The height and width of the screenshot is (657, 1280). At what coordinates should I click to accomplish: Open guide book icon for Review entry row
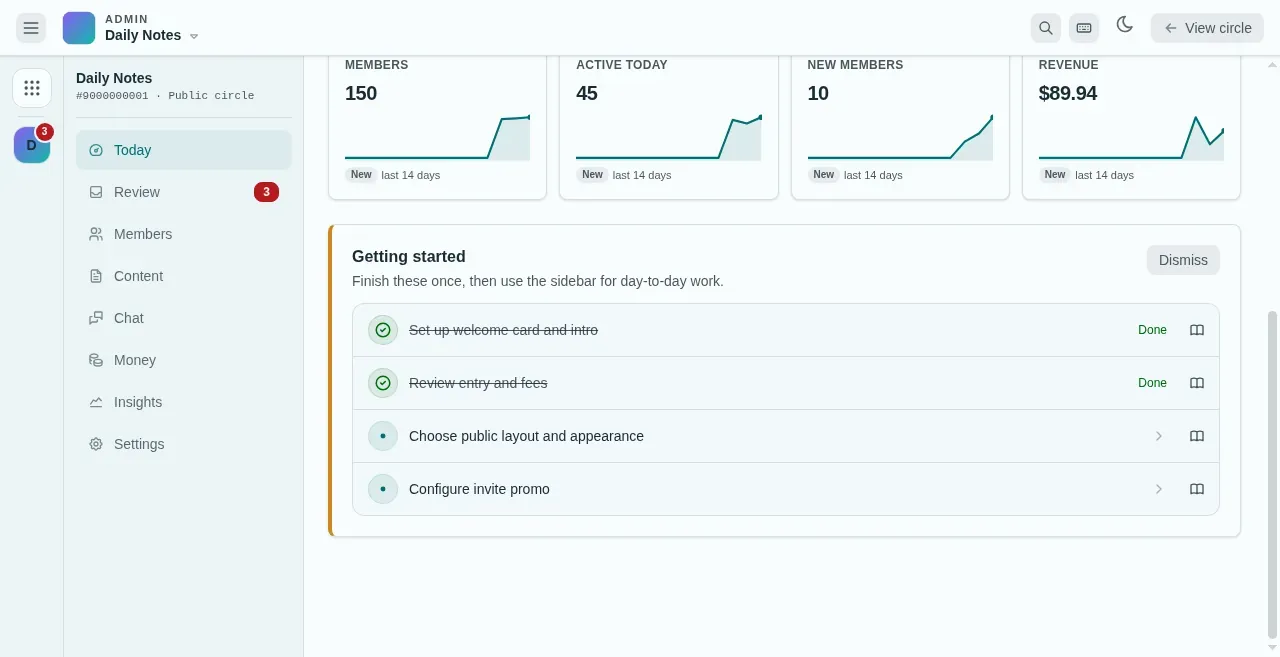1197,383
